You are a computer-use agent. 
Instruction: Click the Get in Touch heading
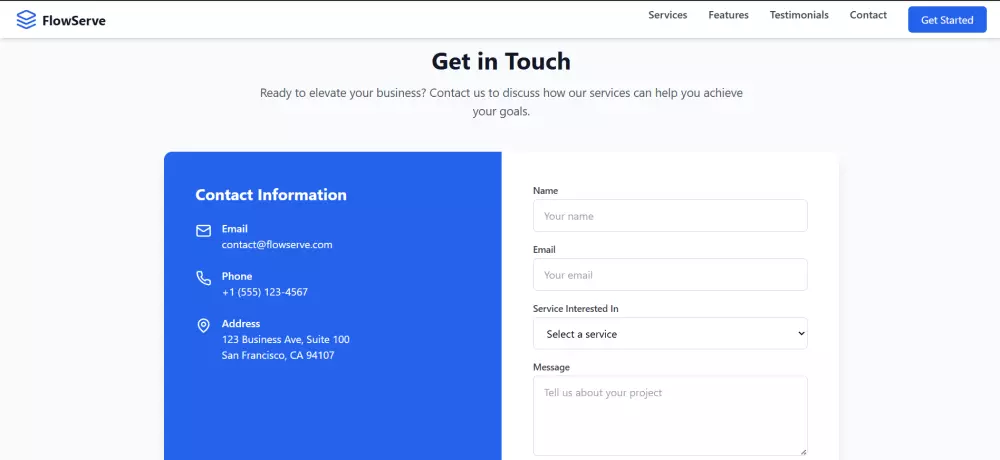(x=501, y=61)
